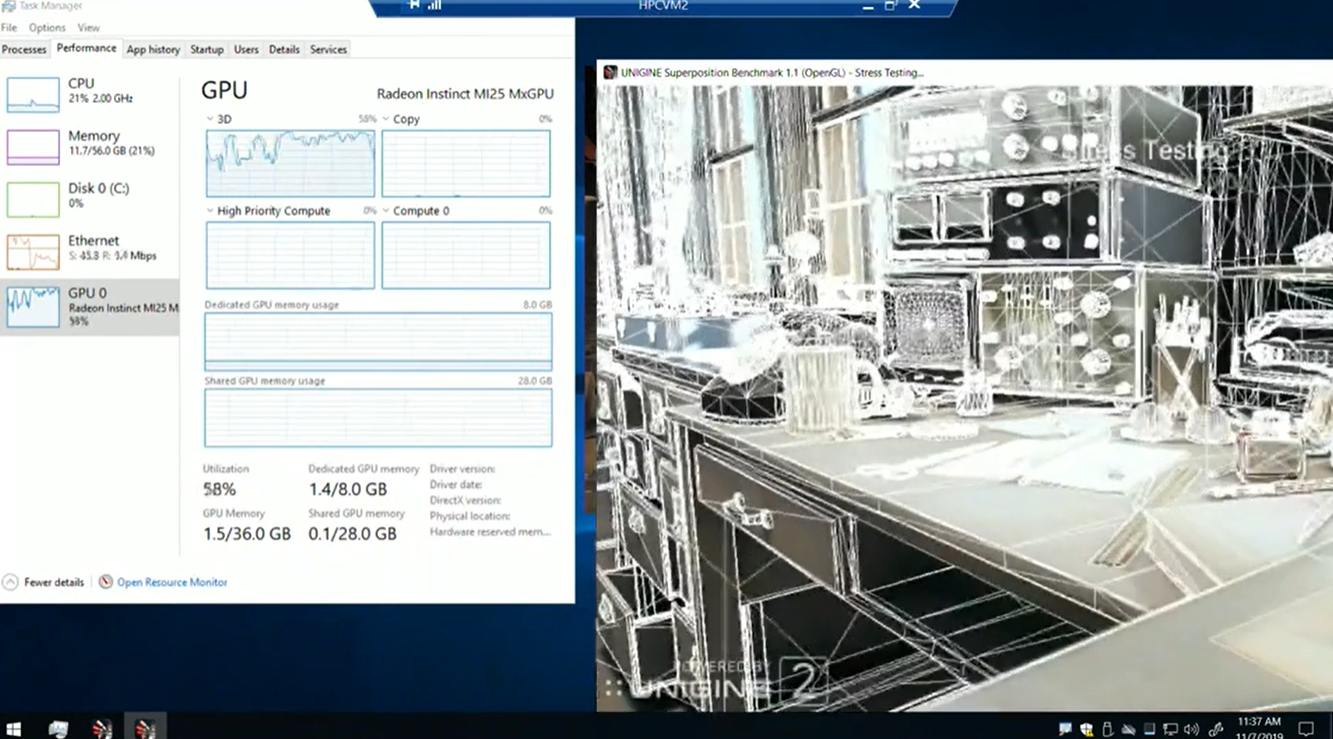Click the Task Manager taskbar icon

[x=58, y=728]
